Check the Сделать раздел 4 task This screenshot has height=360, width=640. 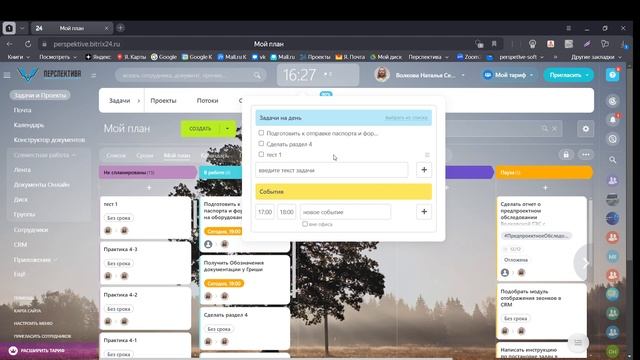[261, 144]
